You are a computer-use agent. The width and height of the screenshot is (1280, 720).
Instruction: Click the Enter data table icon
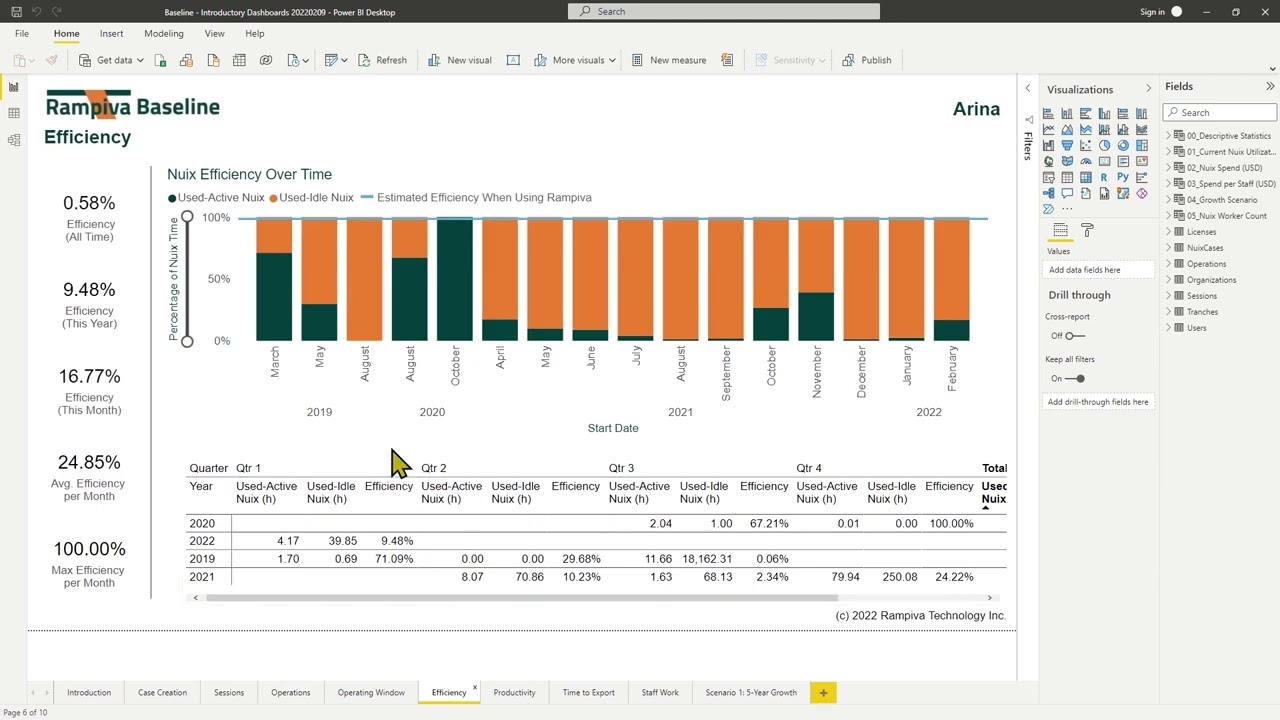click(239, 60)
